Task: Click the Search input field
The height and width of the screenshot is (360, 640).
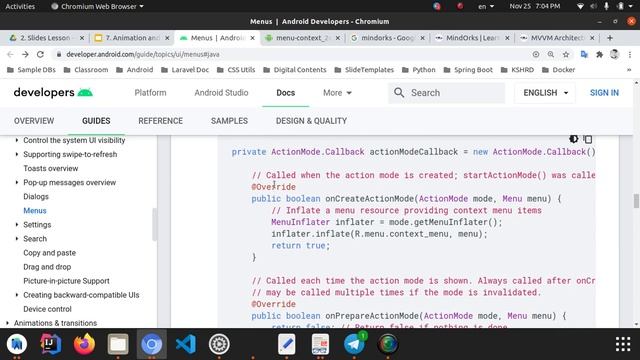Action: [x=447, y=93]
